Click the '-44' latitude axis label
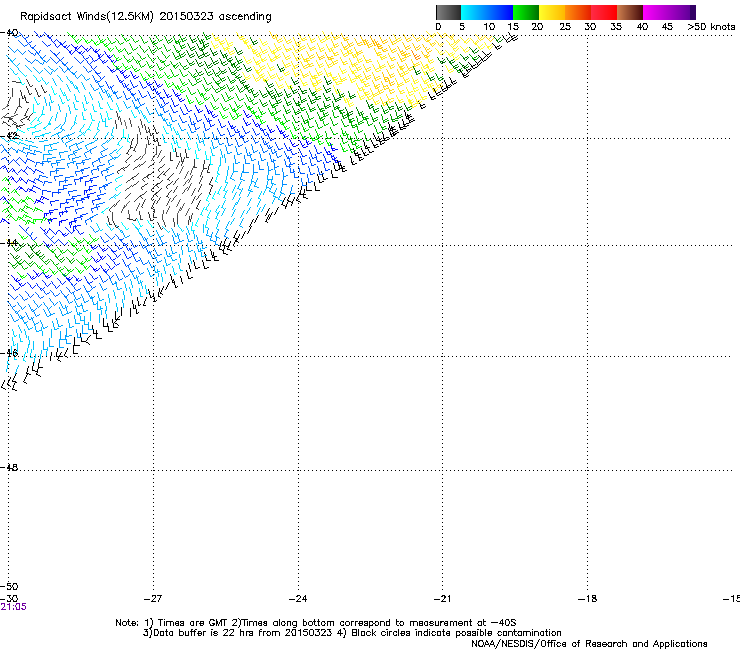This screenshot has width=740, height=650. pos(9,243)
